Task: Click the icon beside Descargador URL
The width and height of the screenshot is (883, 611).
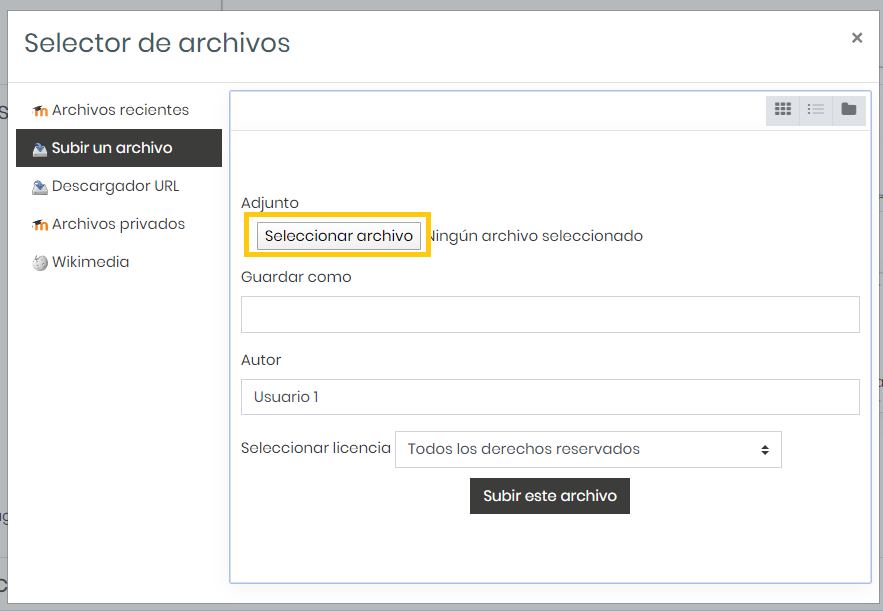Action: pos(40,186)
